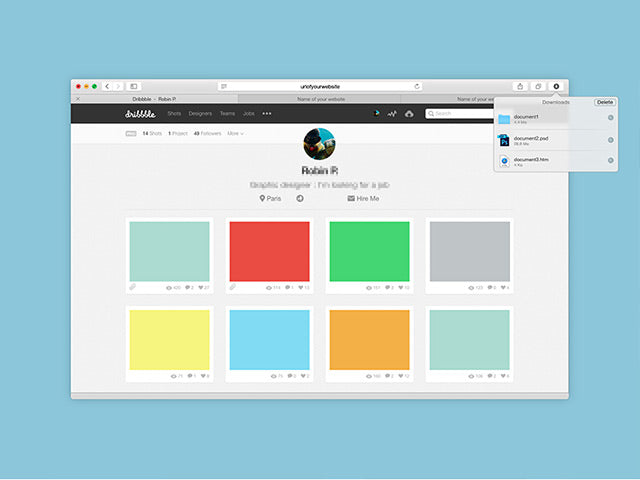Click the Hire Me link
Screen dimensions: 640x480
point(364,198)
